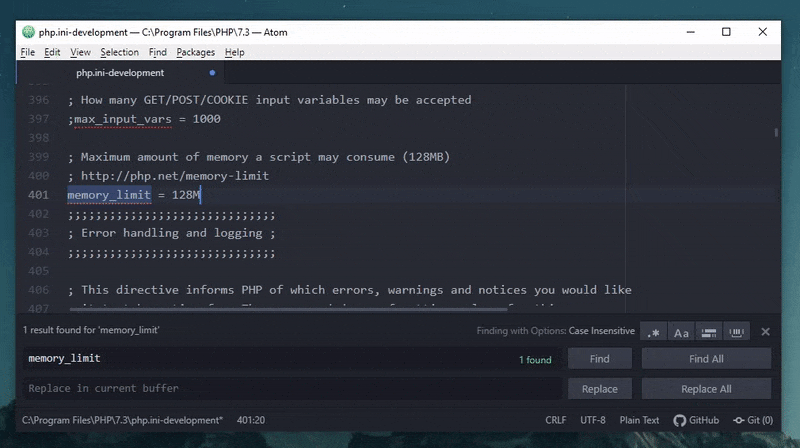Click the Find All button

point(706,359)
